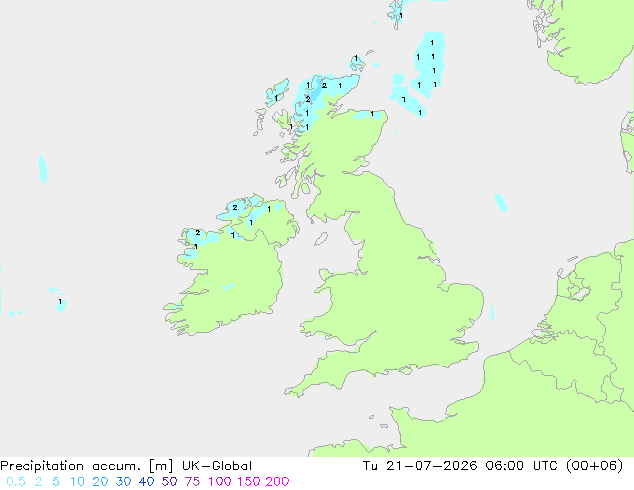Click the '(00+06)' forecast offset text

point(594,466)
